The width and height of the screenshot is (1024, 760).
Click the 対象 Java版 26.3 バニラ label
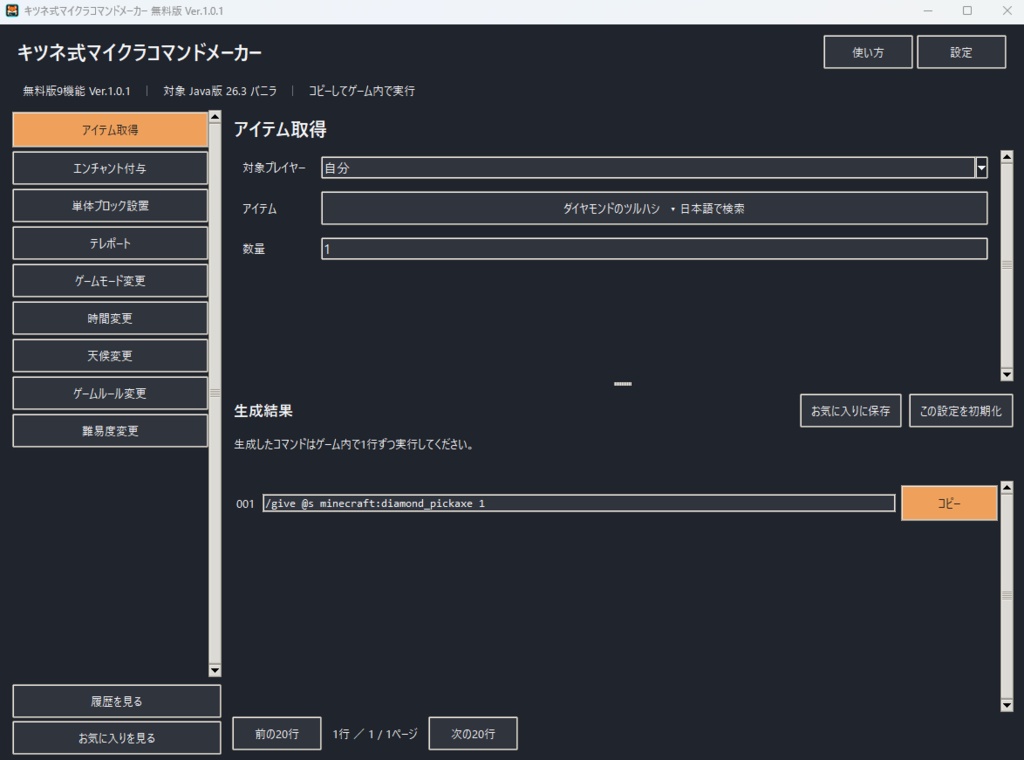[x=220, y=91]
